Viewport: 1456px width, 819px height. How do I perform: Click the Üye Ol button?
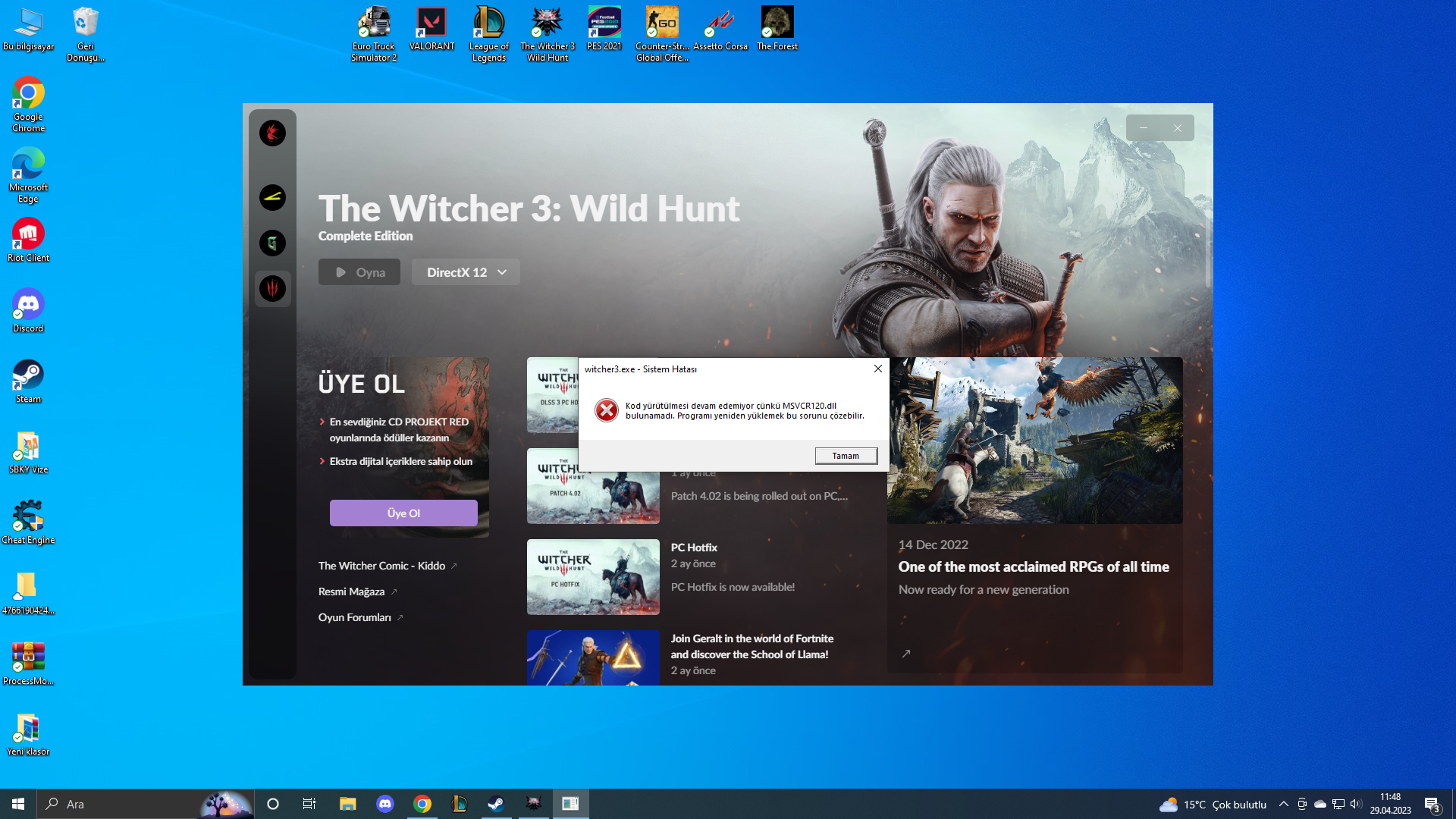pyautogui.click(x=403, y=513)
